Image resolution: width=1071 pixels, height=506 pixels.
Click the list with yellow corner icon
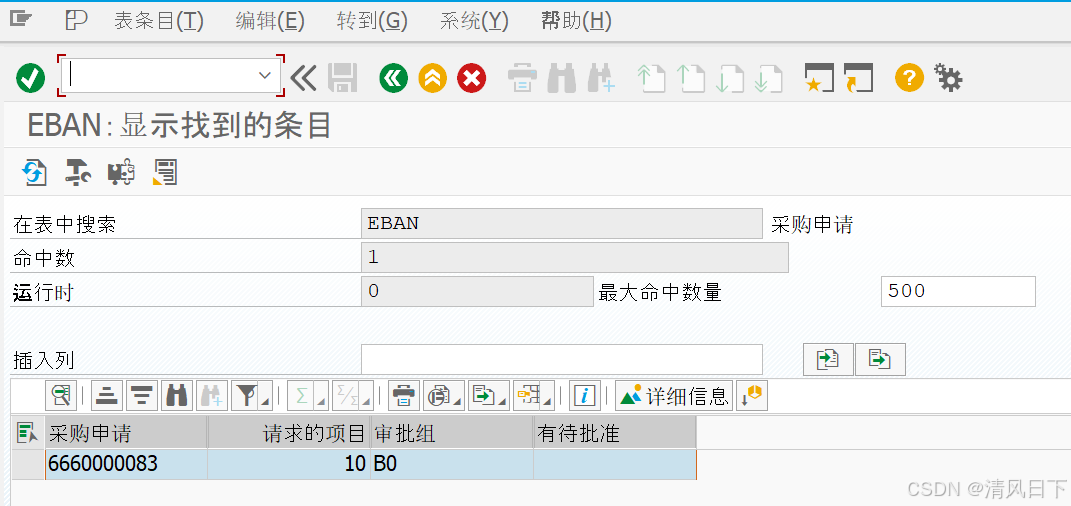pos(165,172)
